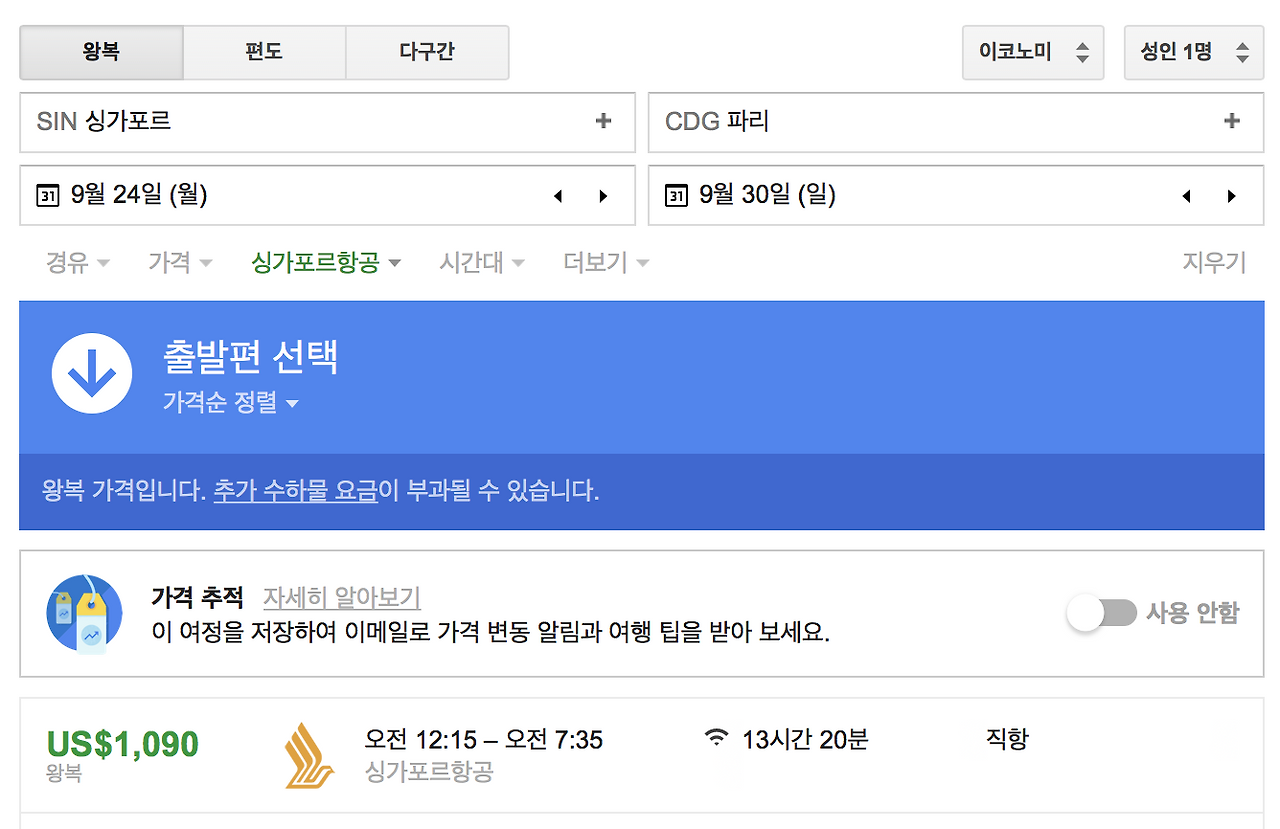Click the plus icon to add another origin airport
The width and height of the screenshot is (1280, 829).
[x=603, y=119]
